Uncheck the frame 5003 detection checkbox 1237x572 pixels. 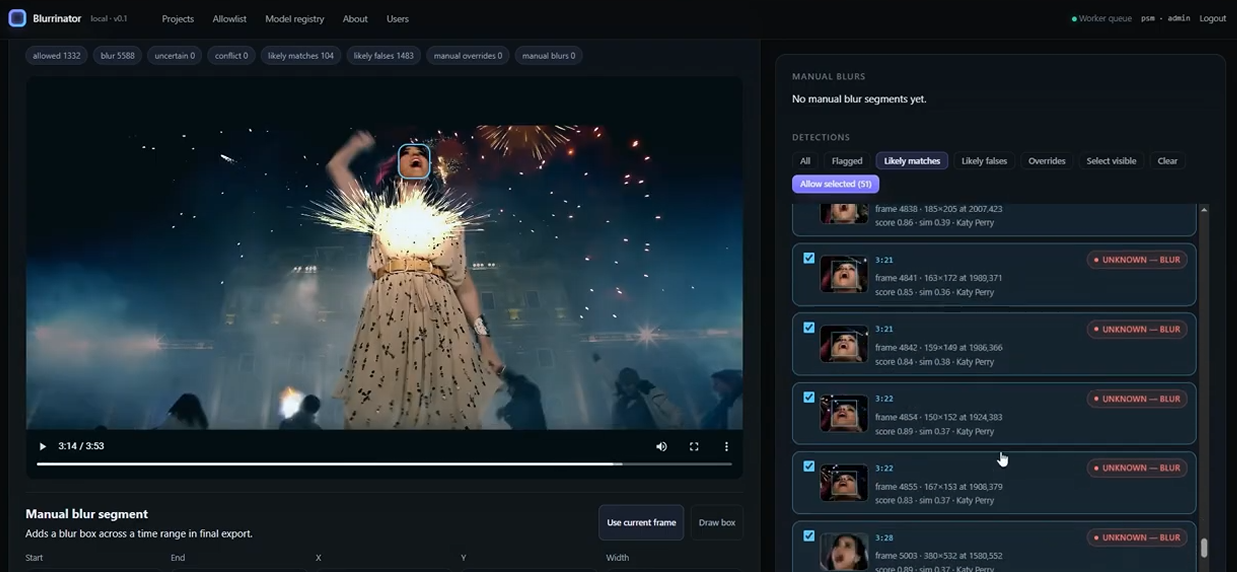[809, 536]
